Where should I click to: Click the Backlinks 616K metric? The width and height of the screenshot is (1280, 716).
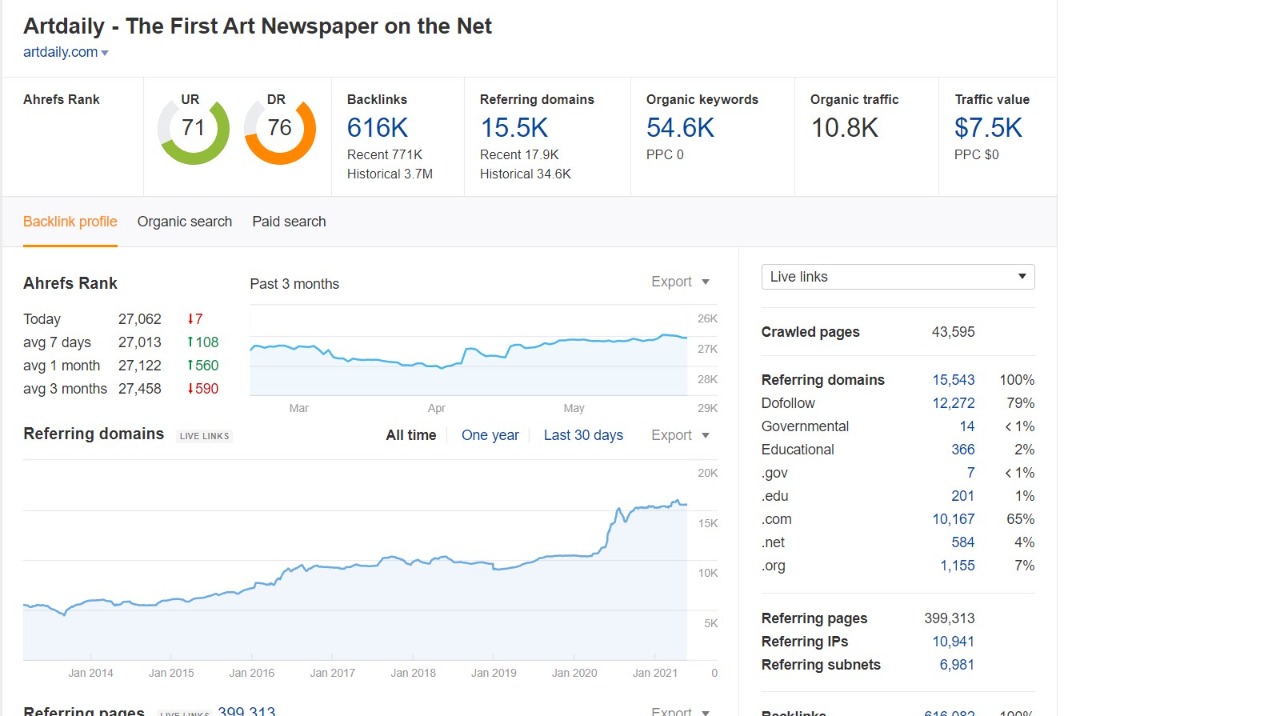pyautogui.click(x=377, y=128)
